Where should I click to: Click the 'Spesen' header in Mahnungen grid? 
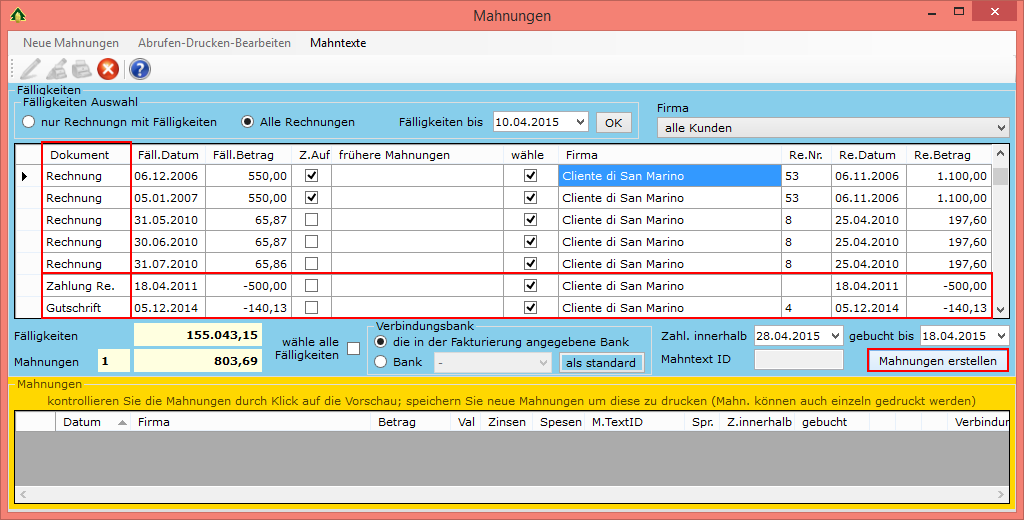(559, 422)
